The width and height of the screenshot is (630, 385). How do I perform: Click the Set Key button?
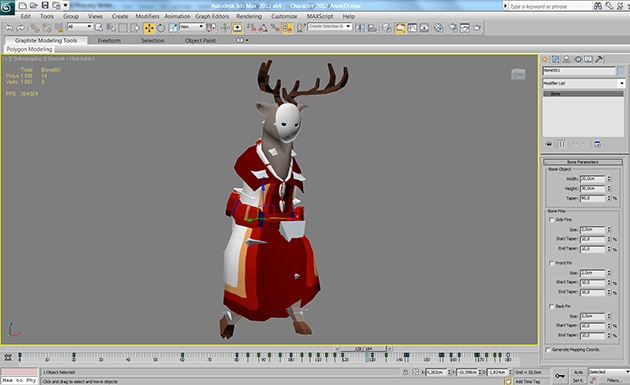578,380
